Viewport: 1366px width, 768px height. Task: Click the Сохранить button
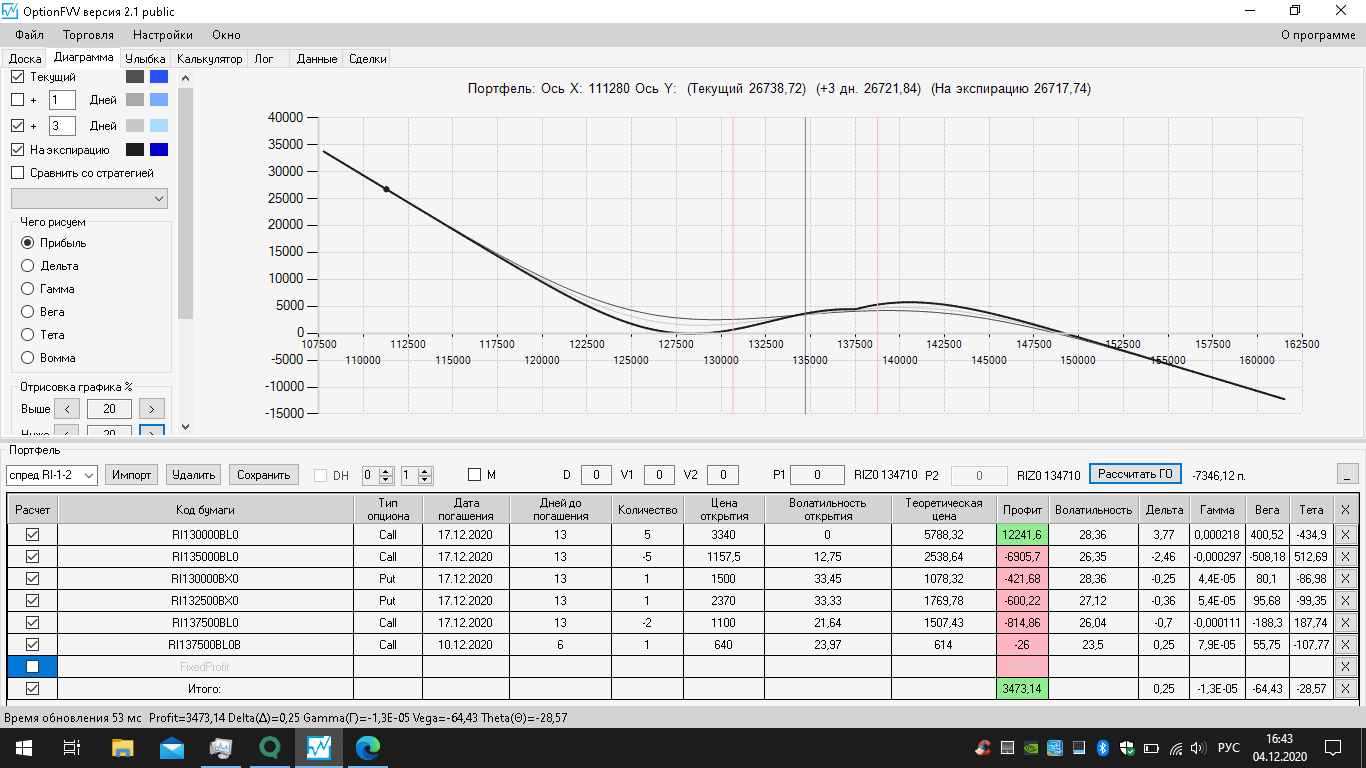(264, 475)
